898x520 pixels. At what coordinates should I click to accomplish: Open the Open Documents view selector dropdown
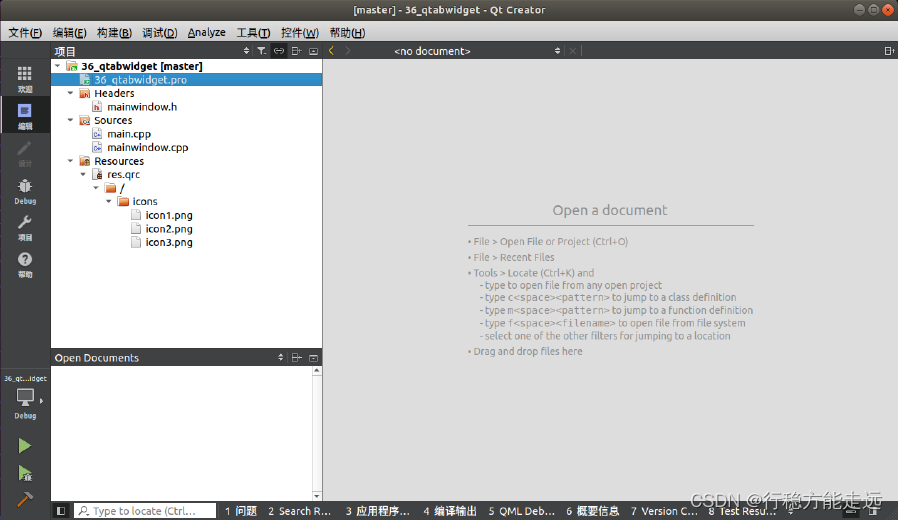coord(280,358)
